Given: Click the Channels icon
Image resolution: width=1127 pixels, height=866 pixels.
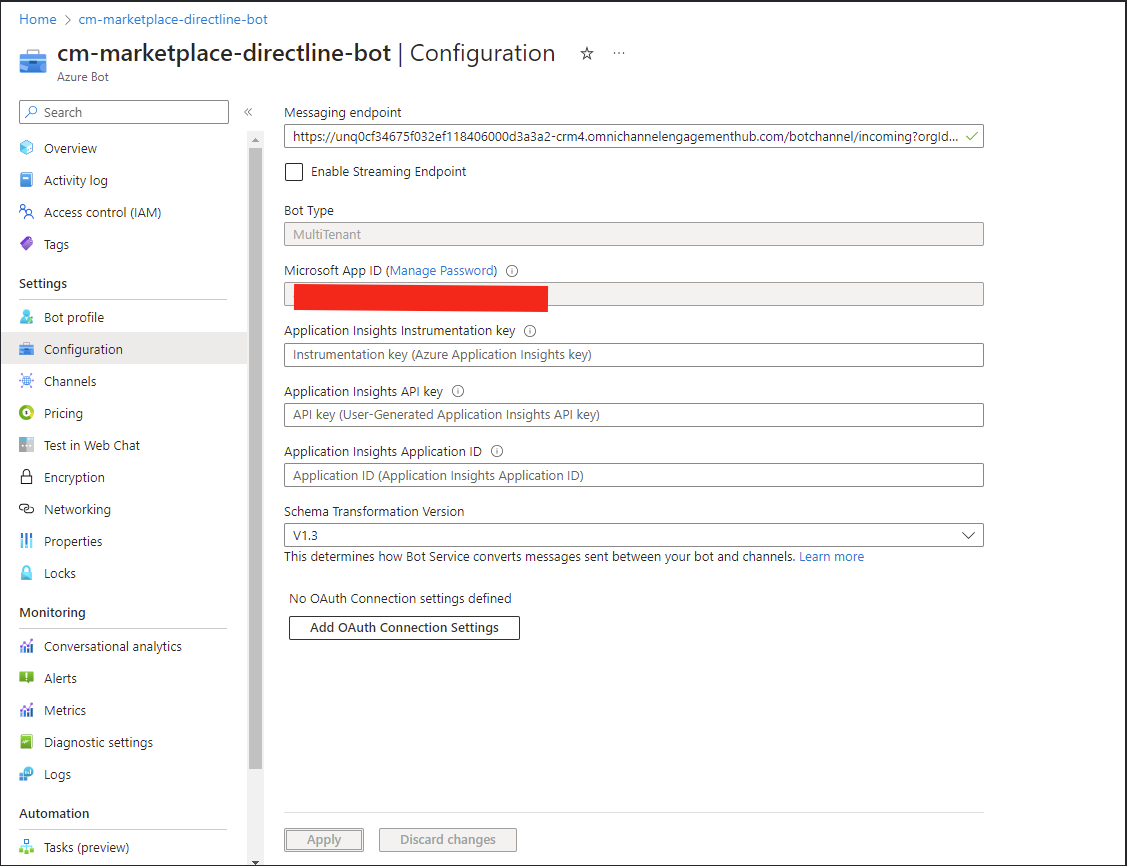Looking at the screenshot, I should 27,381.
